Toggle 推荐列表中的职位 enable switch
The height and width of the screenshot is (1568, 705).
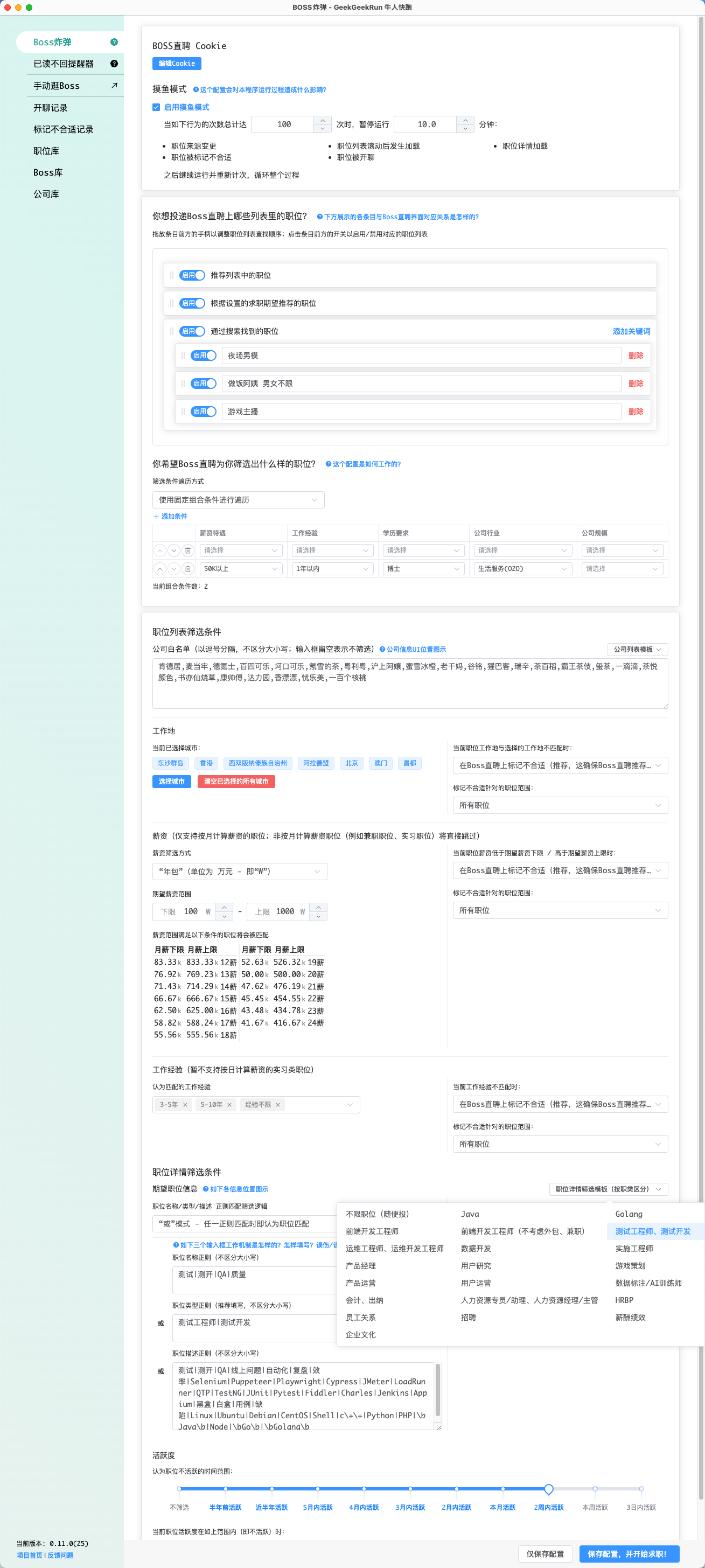coord(192,275)
